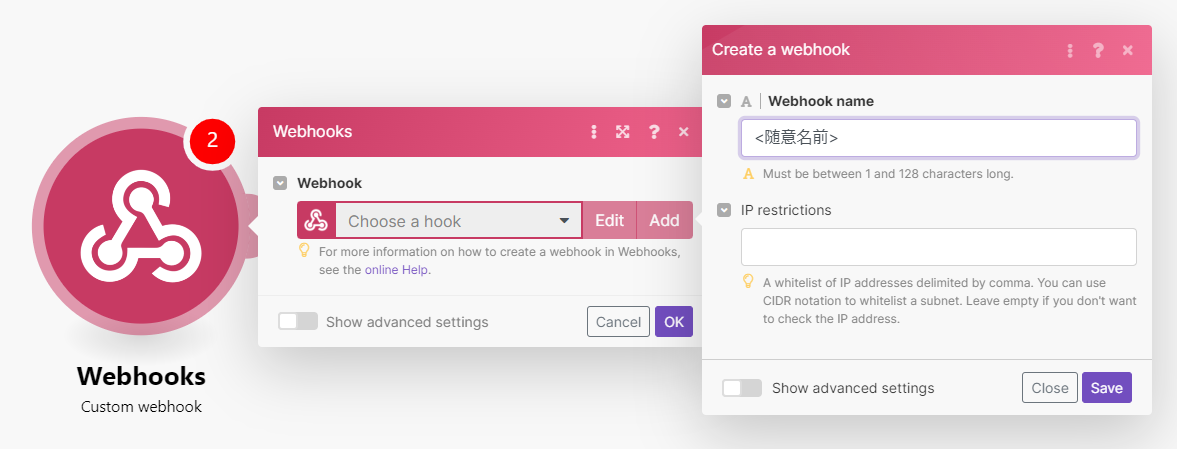Click the large Webhooks module circle
1177x449 pixels.
click(x=141, y=225)
